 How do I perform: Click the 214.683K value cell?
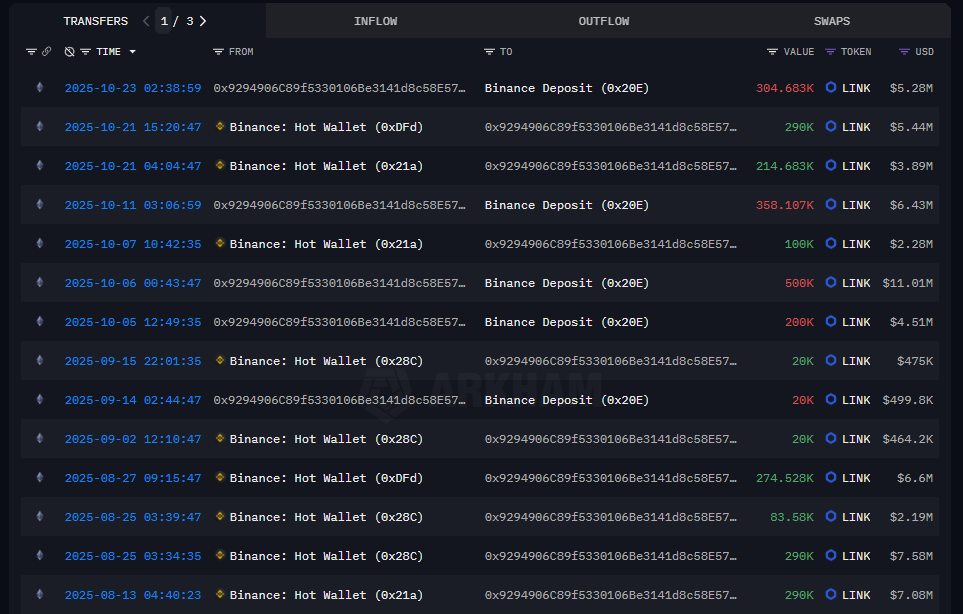[784, 166]
